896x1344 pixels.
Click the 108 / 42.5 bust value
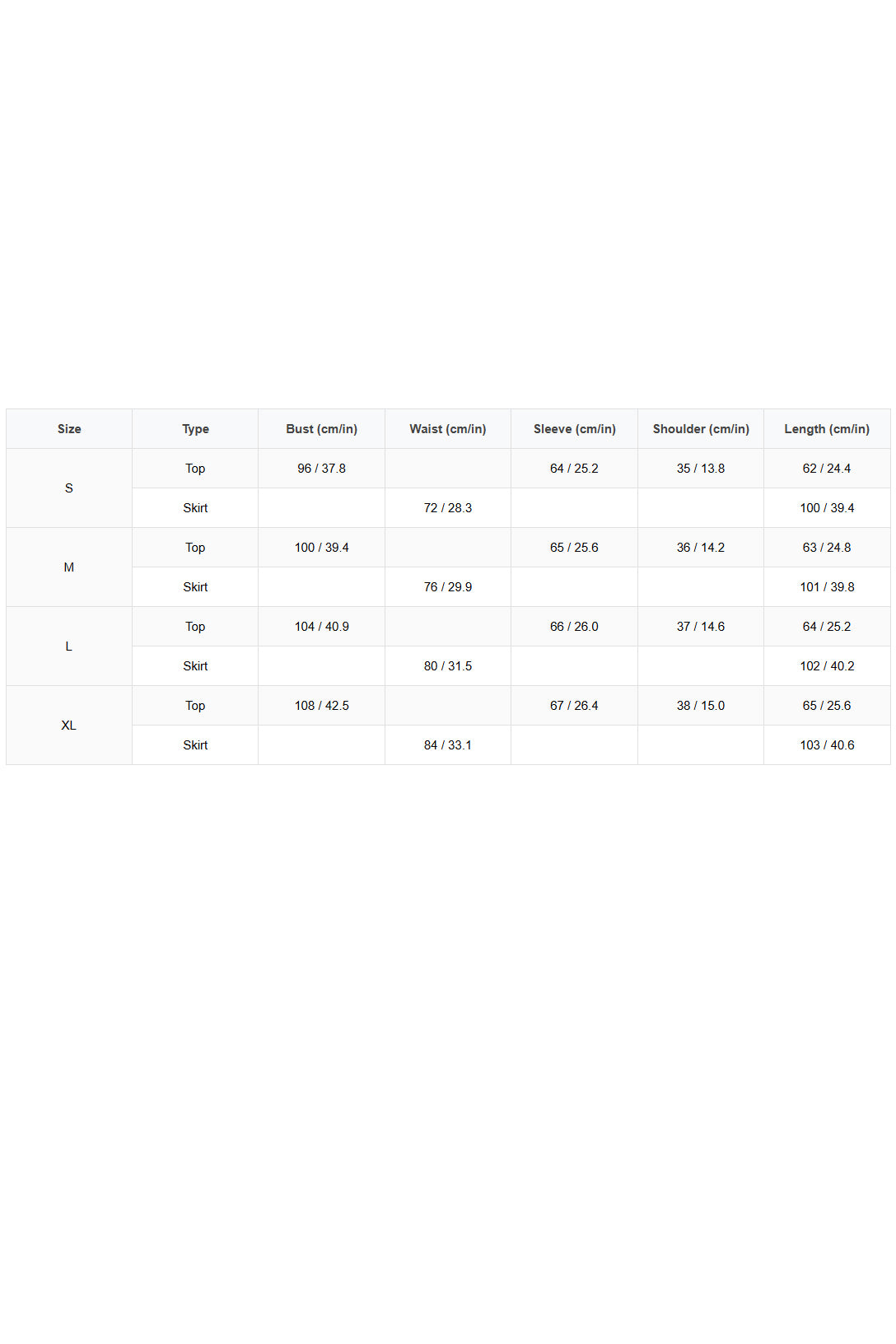(x=322, y=706)
